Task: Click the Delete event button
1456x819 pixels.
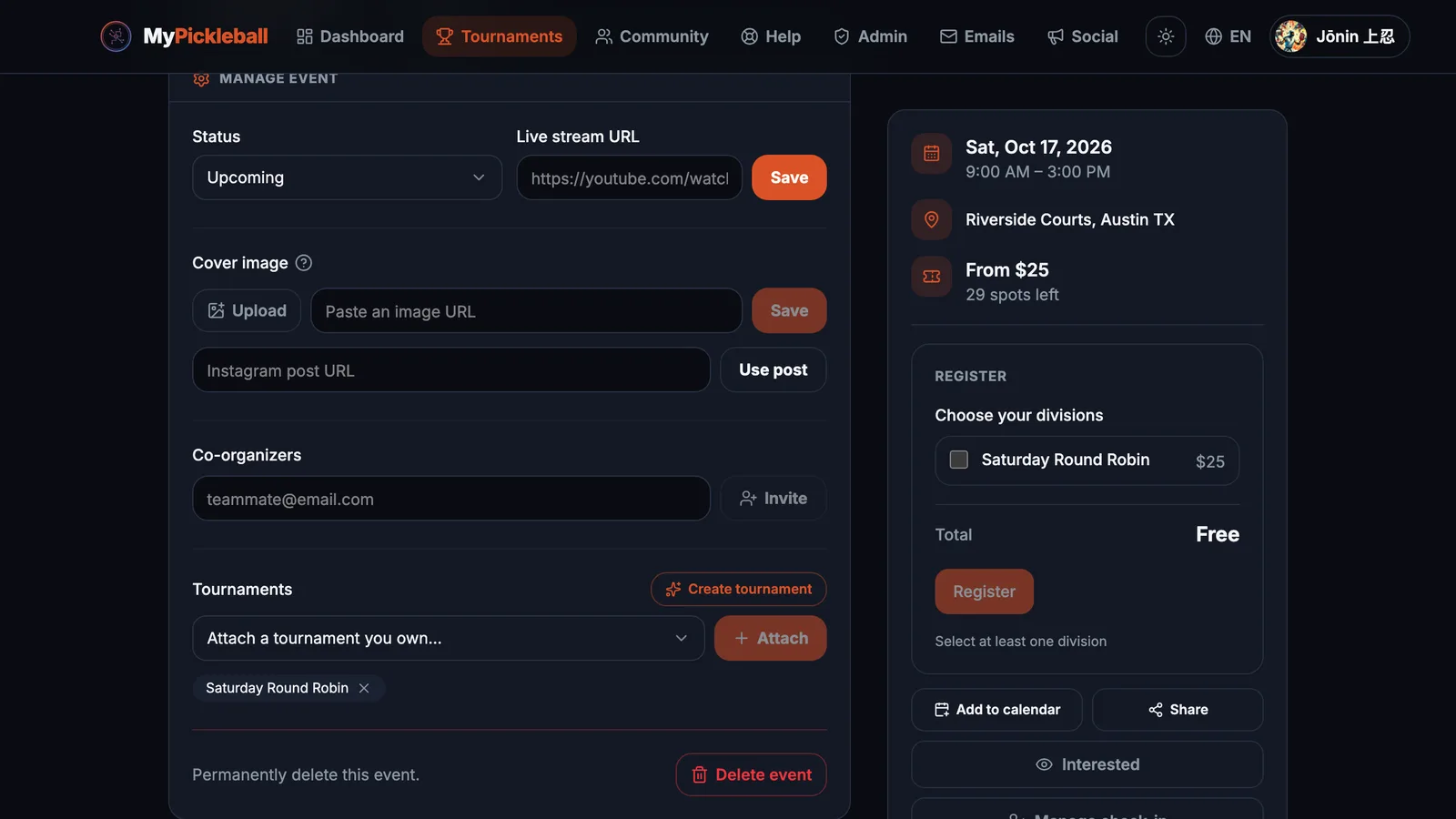Action: [752, 774]
